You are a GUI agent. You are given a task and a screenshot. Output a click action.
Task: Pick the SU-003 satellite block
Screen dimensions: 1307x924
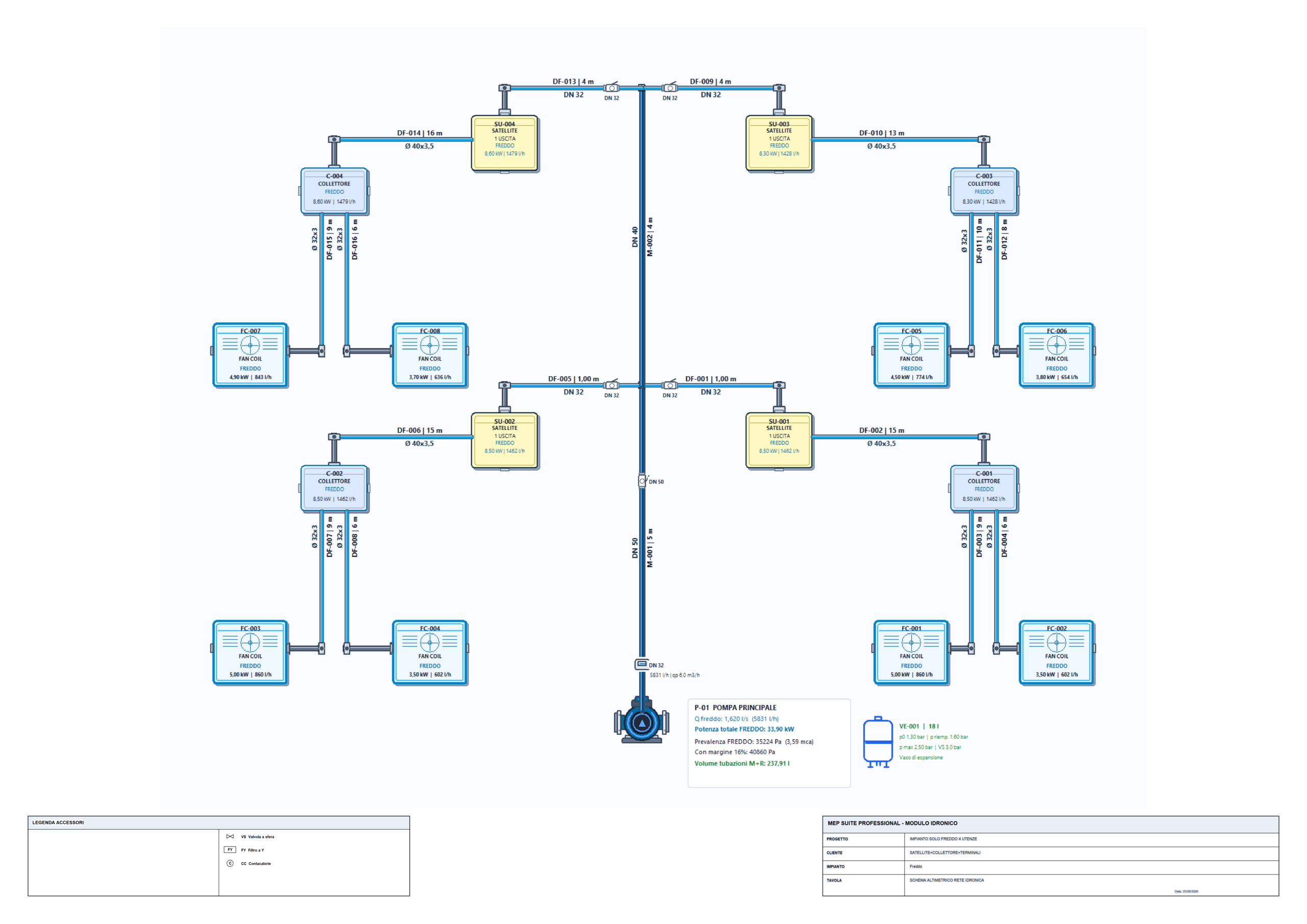[779, 143]
